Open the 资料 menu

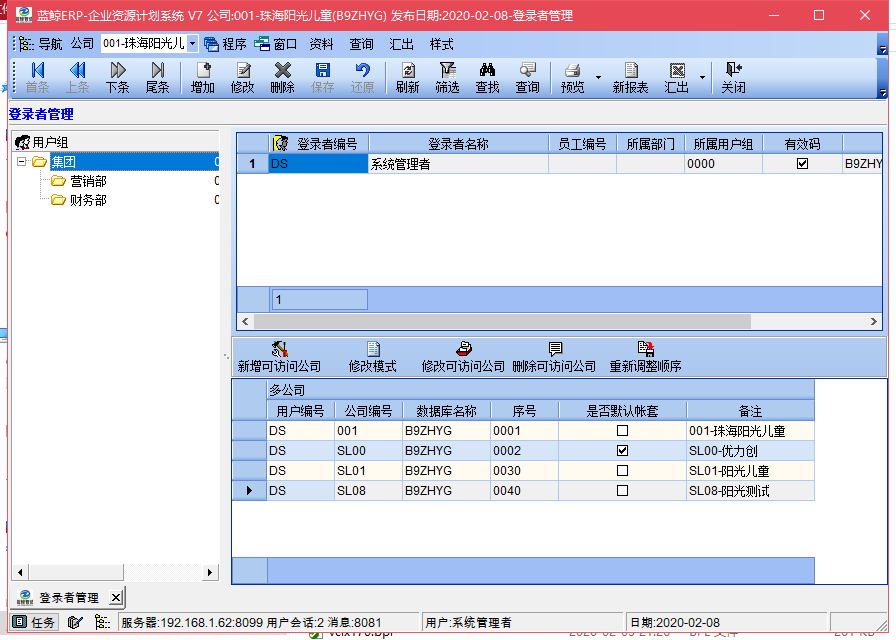coord(321,44)
